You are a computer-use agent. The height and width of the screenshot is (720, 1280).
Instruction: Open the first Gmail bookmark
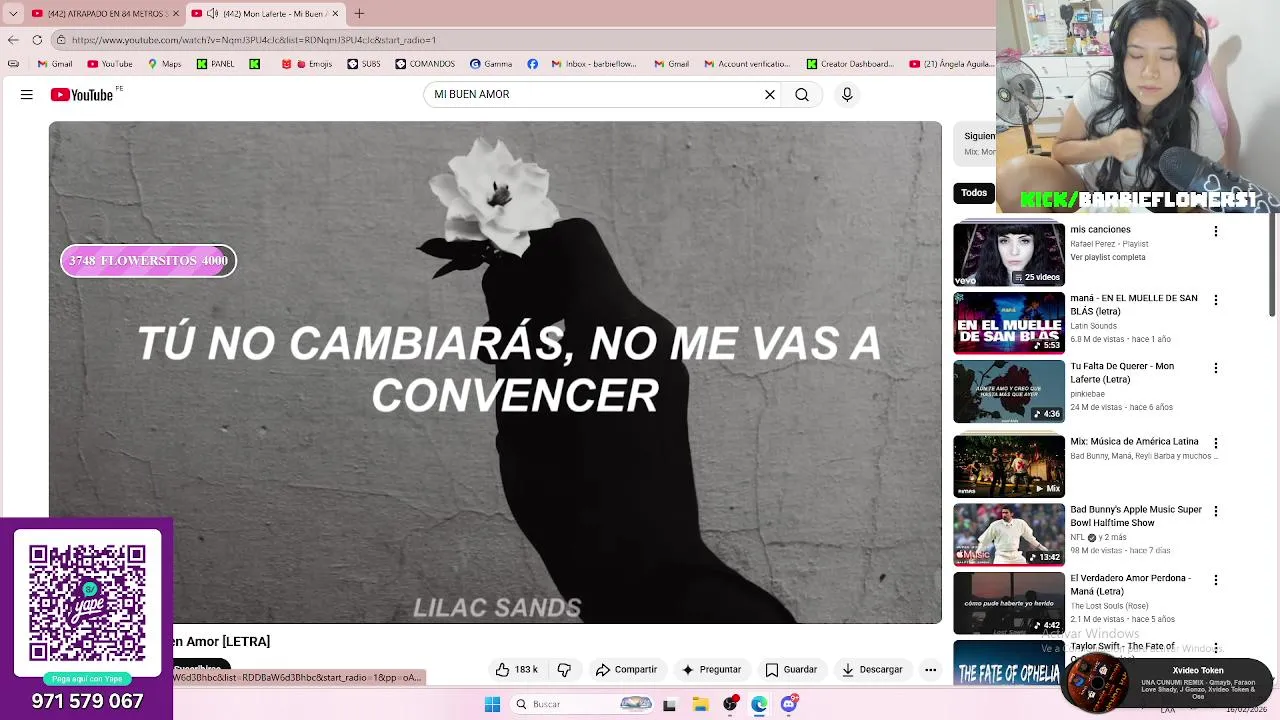[x=55, y=64]
